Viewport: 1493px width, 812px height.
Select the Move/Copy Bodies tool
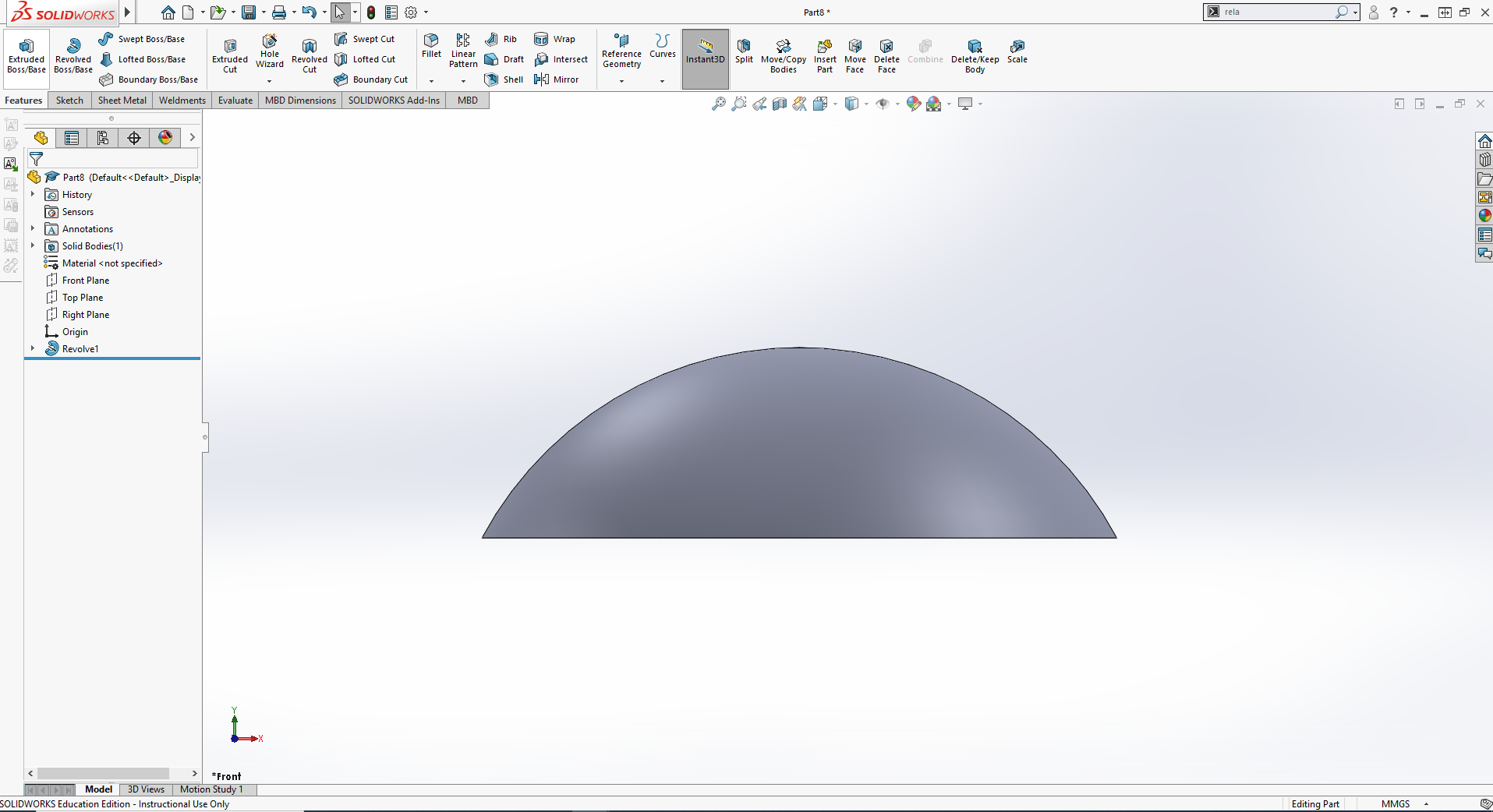[784, 56]
